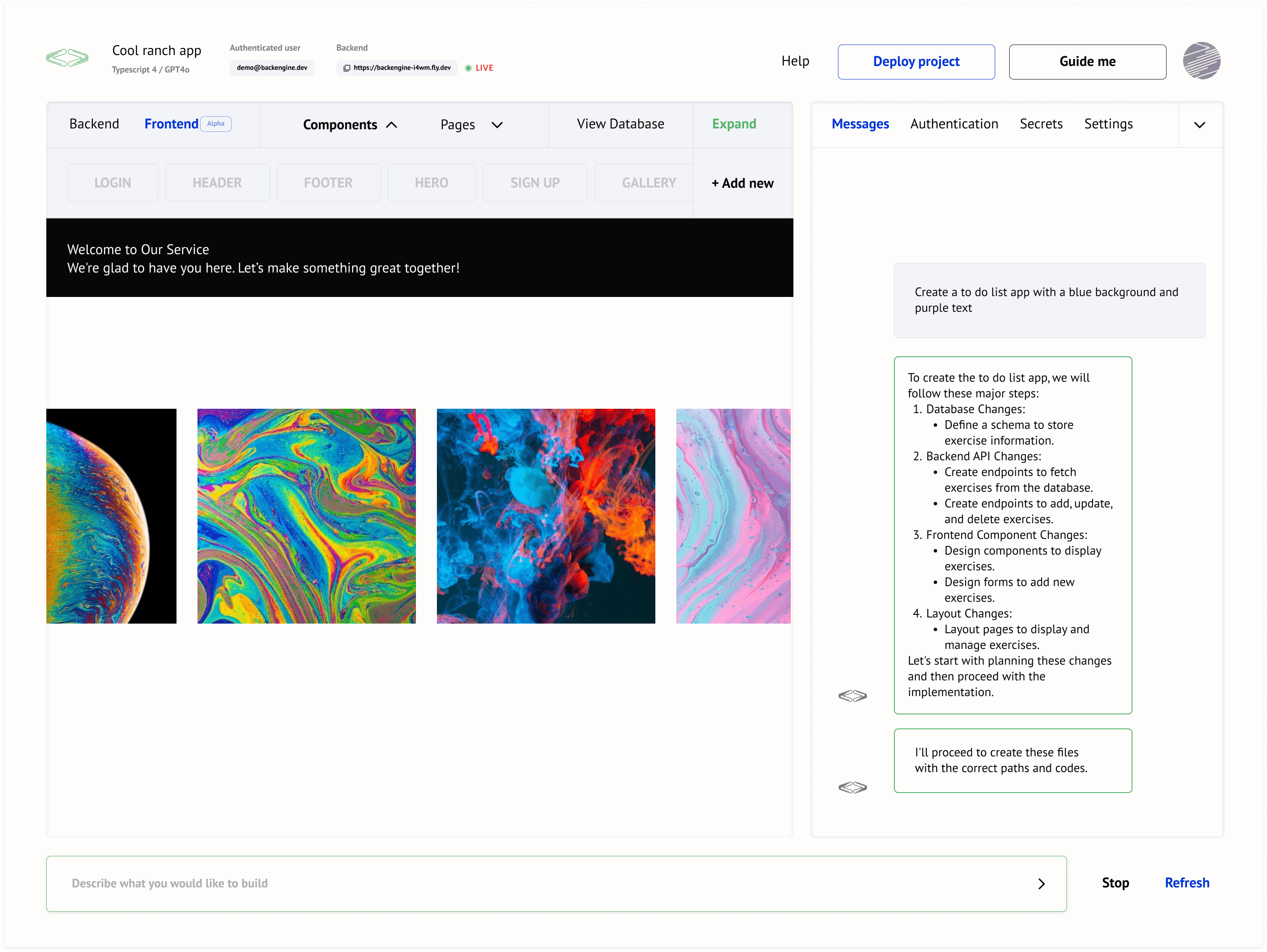This screenshot has width=1267, height=952.
Task: Switch to the Backend tab
Action: click(x=94, y=124)
